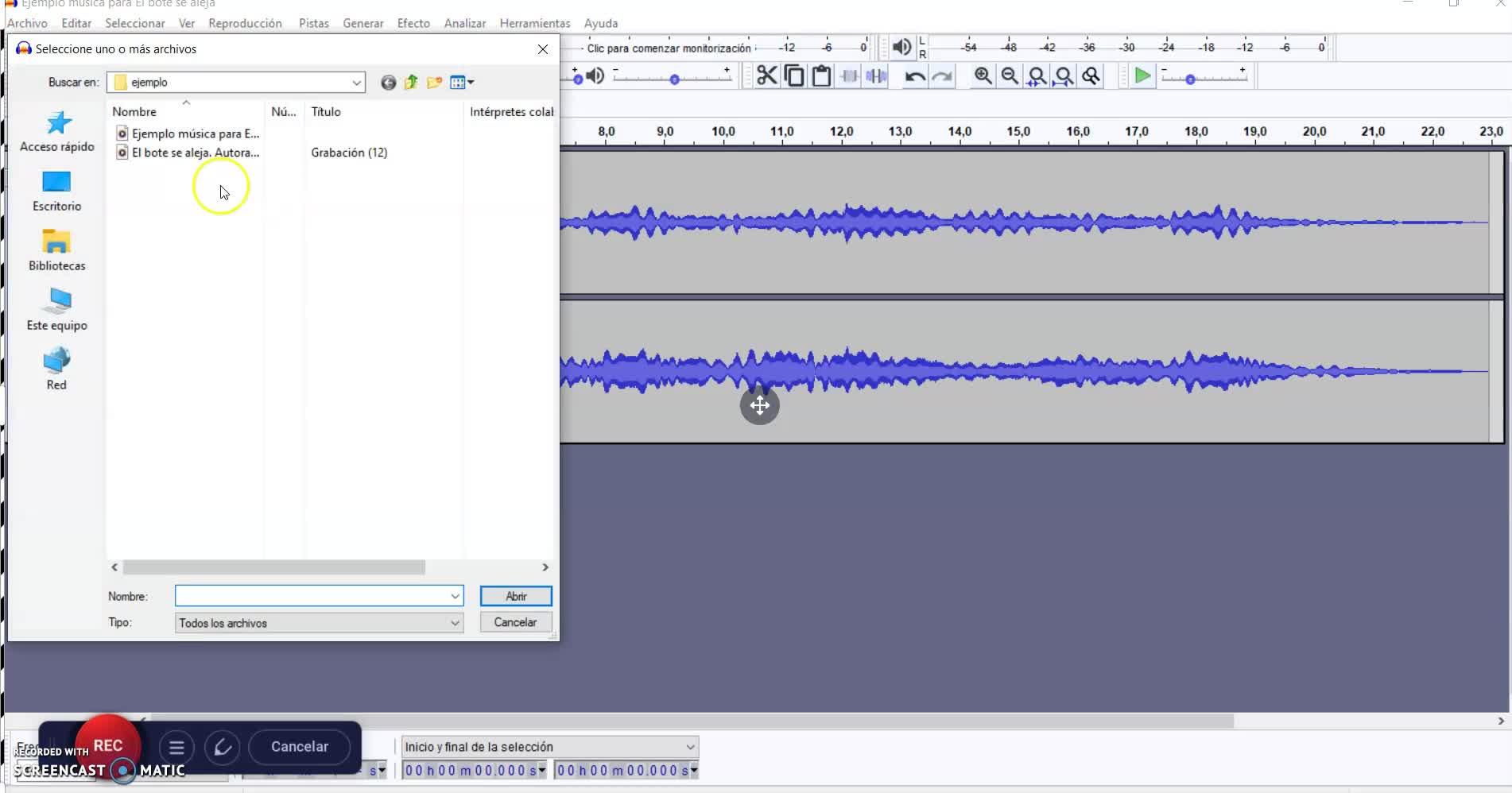Viewport: 1512px width, 793px height.
Task: Select file 'El bote se aleja. Autora...'
Action: 195,153
